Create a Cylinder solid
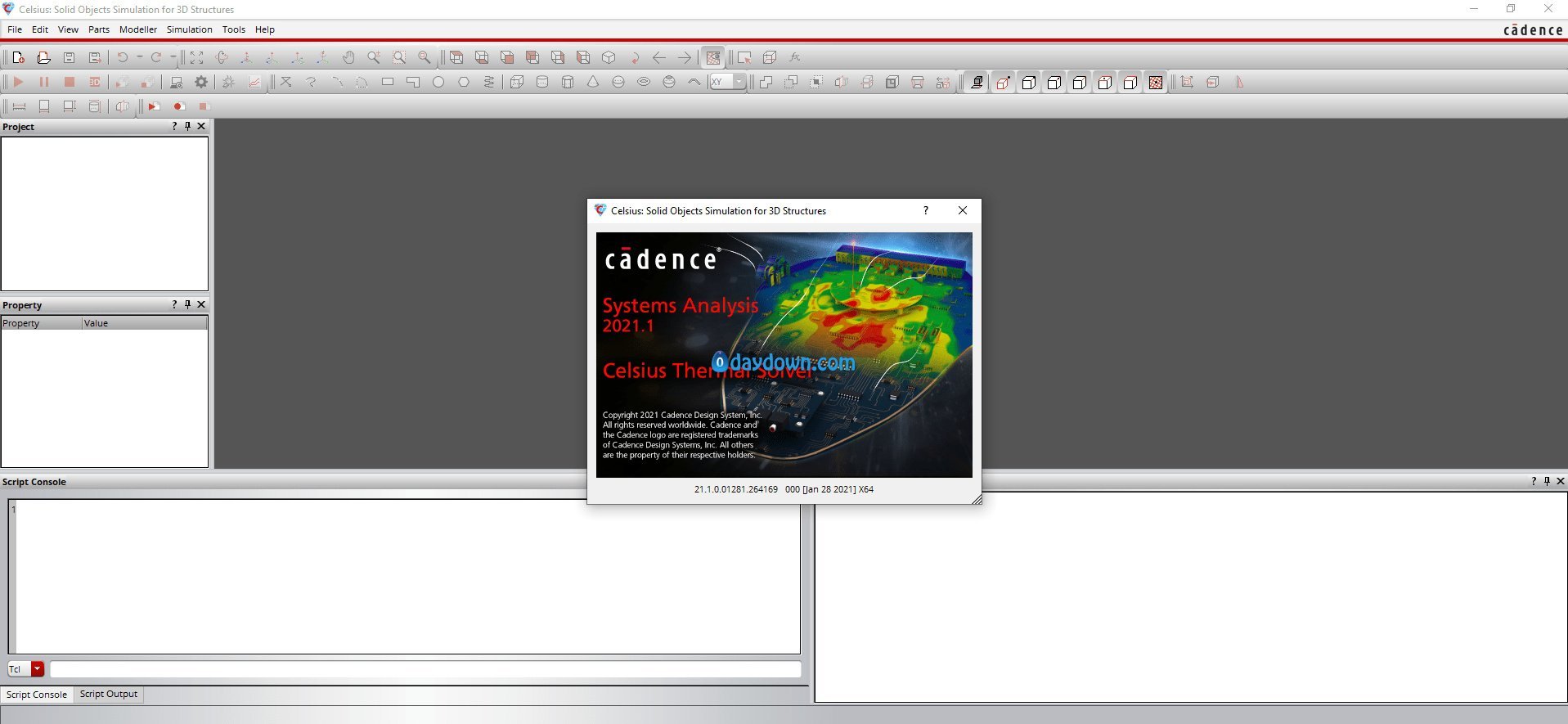The width and height of the screenshot is (1568, 724). click(542, 82)
